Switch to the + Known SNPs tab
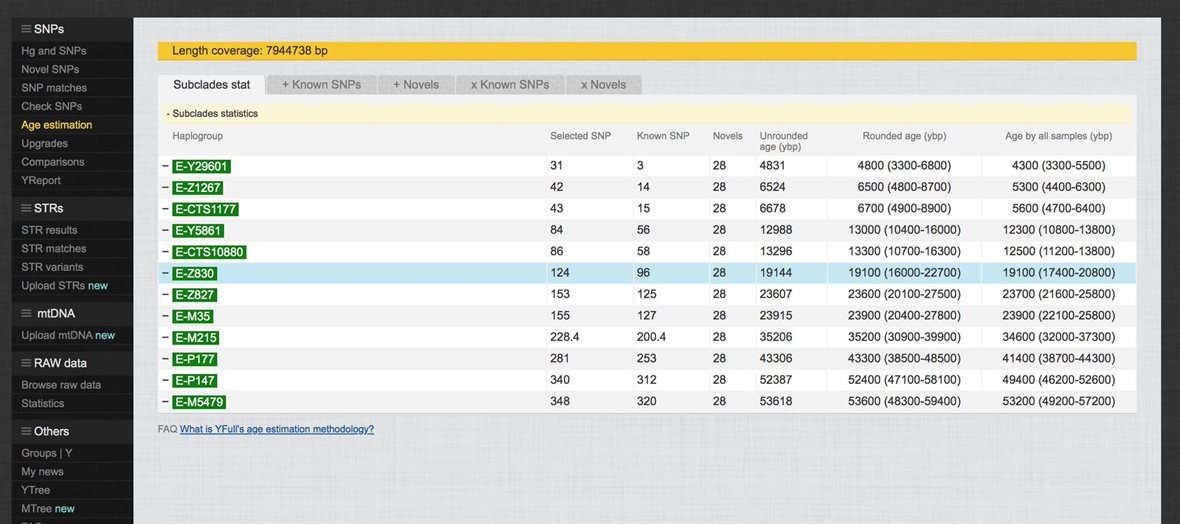The height and width of the screenshot is (524, 1180). point(320,85)
